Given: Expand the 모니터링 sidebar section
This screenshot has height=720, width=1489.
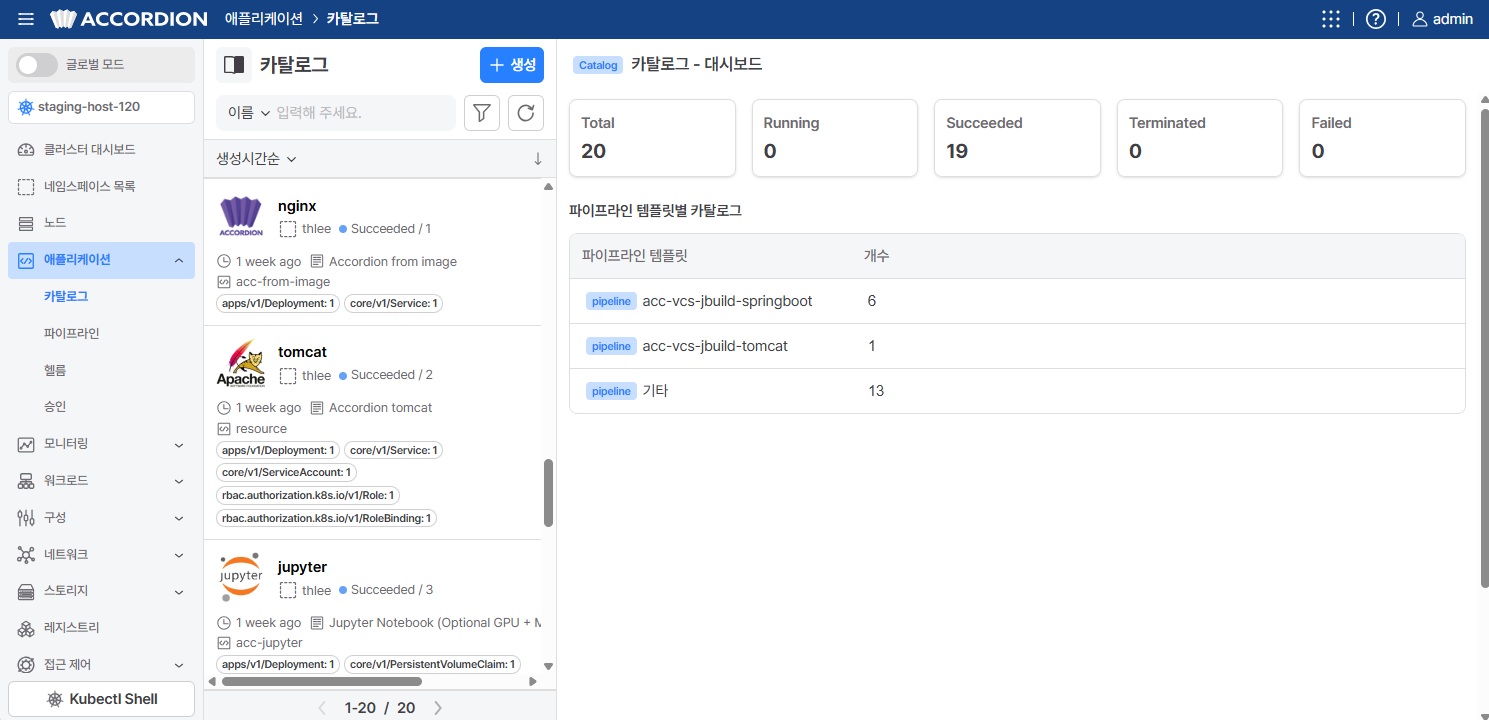Looking at the screenshot, I should 101,444.
